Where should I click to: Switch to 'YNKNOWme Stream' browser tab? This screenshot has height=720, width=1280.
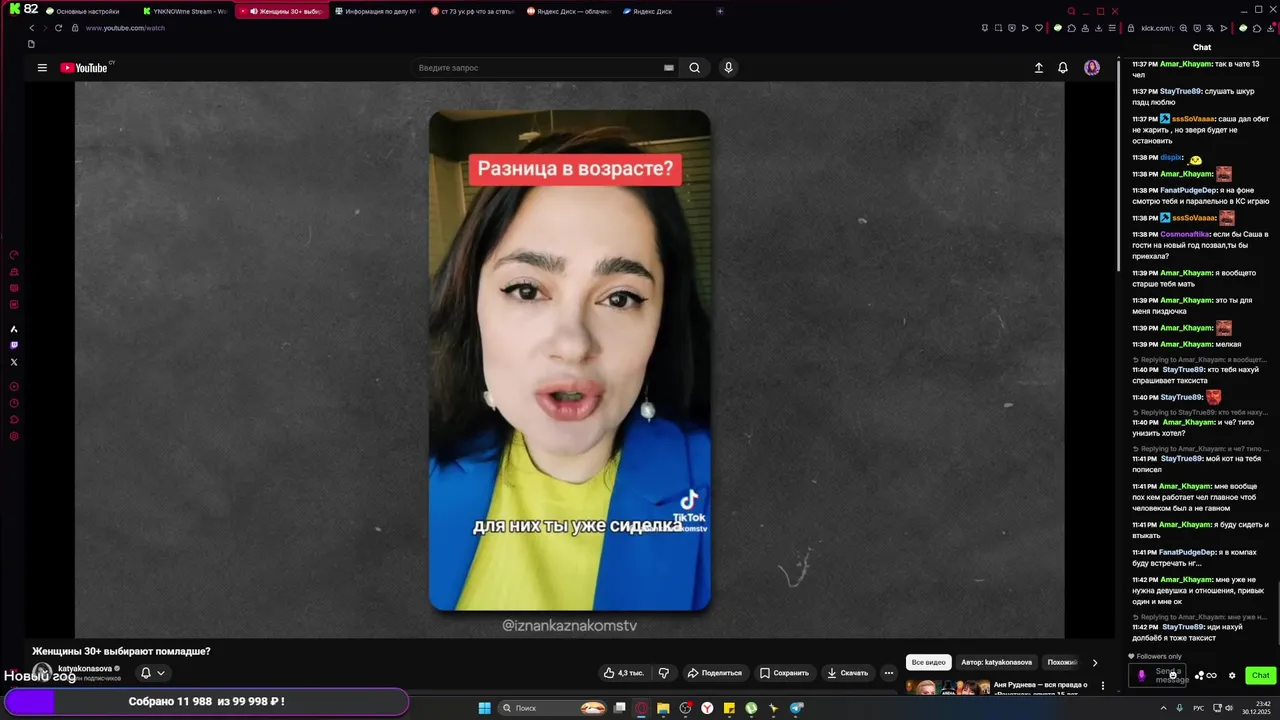(x=185, y=11)
